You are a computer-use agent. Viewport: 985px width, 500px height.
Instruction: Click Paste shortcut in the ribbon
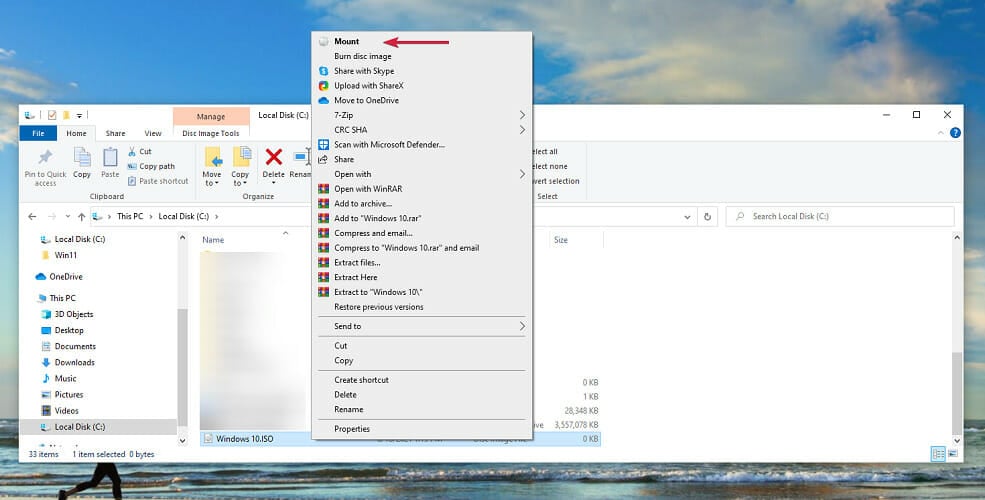click(158, 181)
